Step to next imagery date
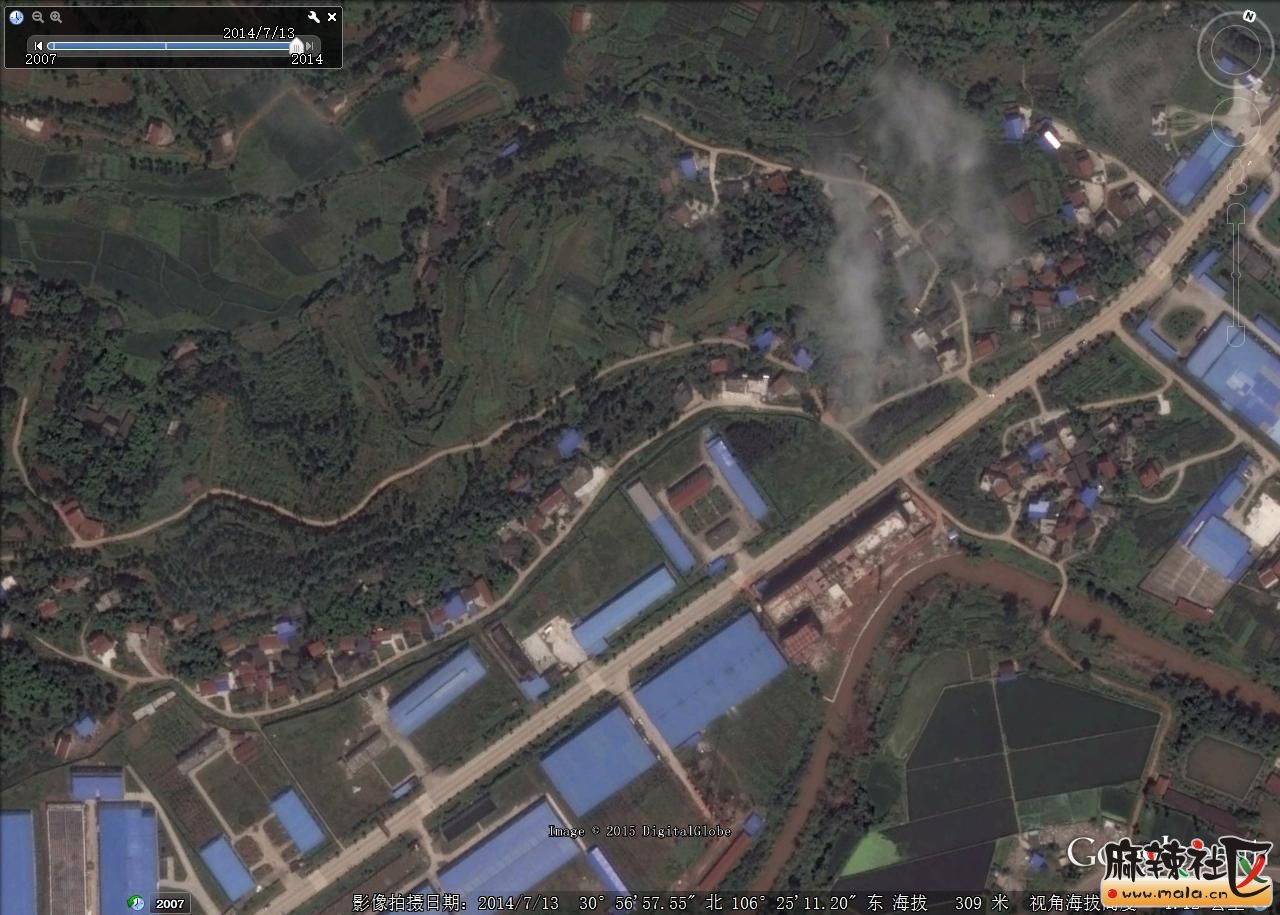Screen dimensions: 1280x915 [x=309, y=46]
